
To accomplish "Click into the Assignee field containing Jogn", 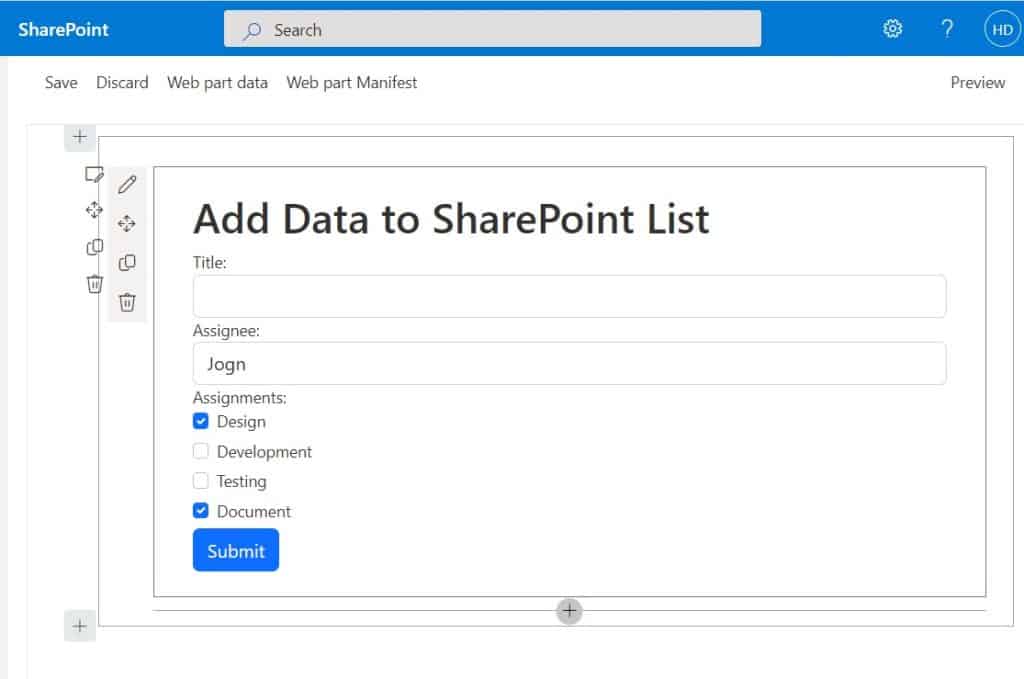I will click(x=569, y=364).
